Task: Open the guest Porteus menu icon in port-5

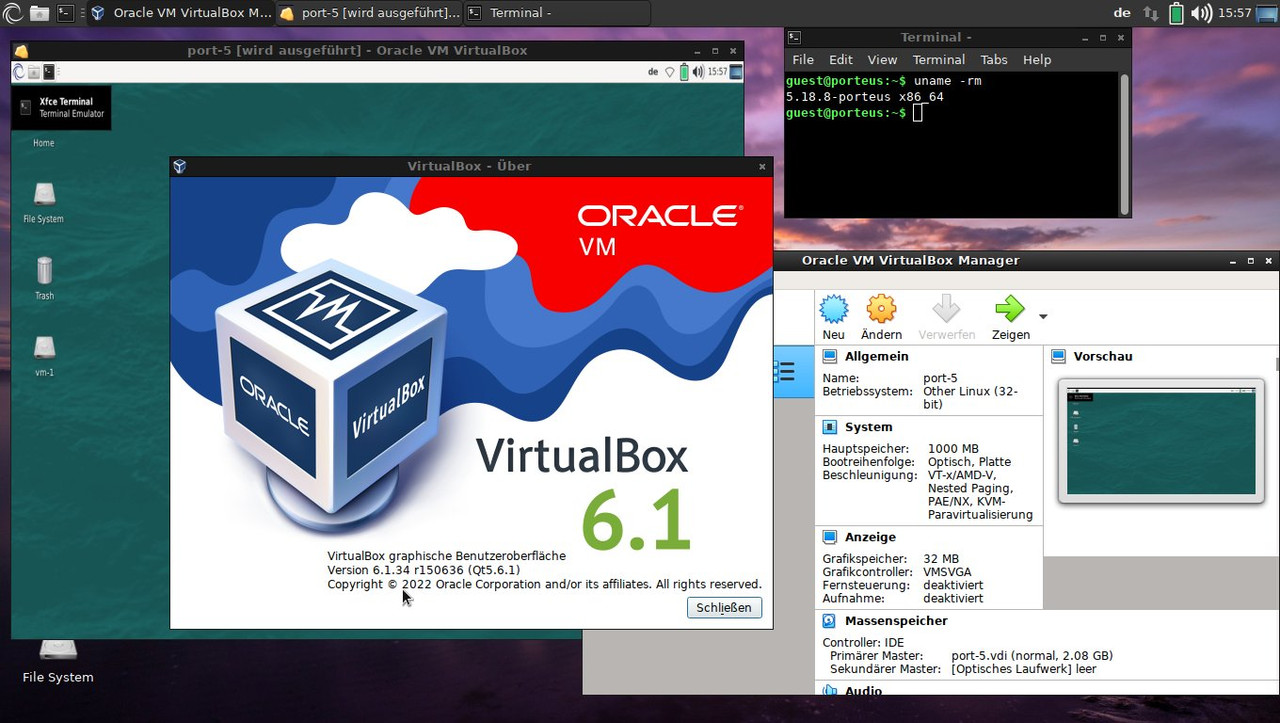Action: (18, 72)
